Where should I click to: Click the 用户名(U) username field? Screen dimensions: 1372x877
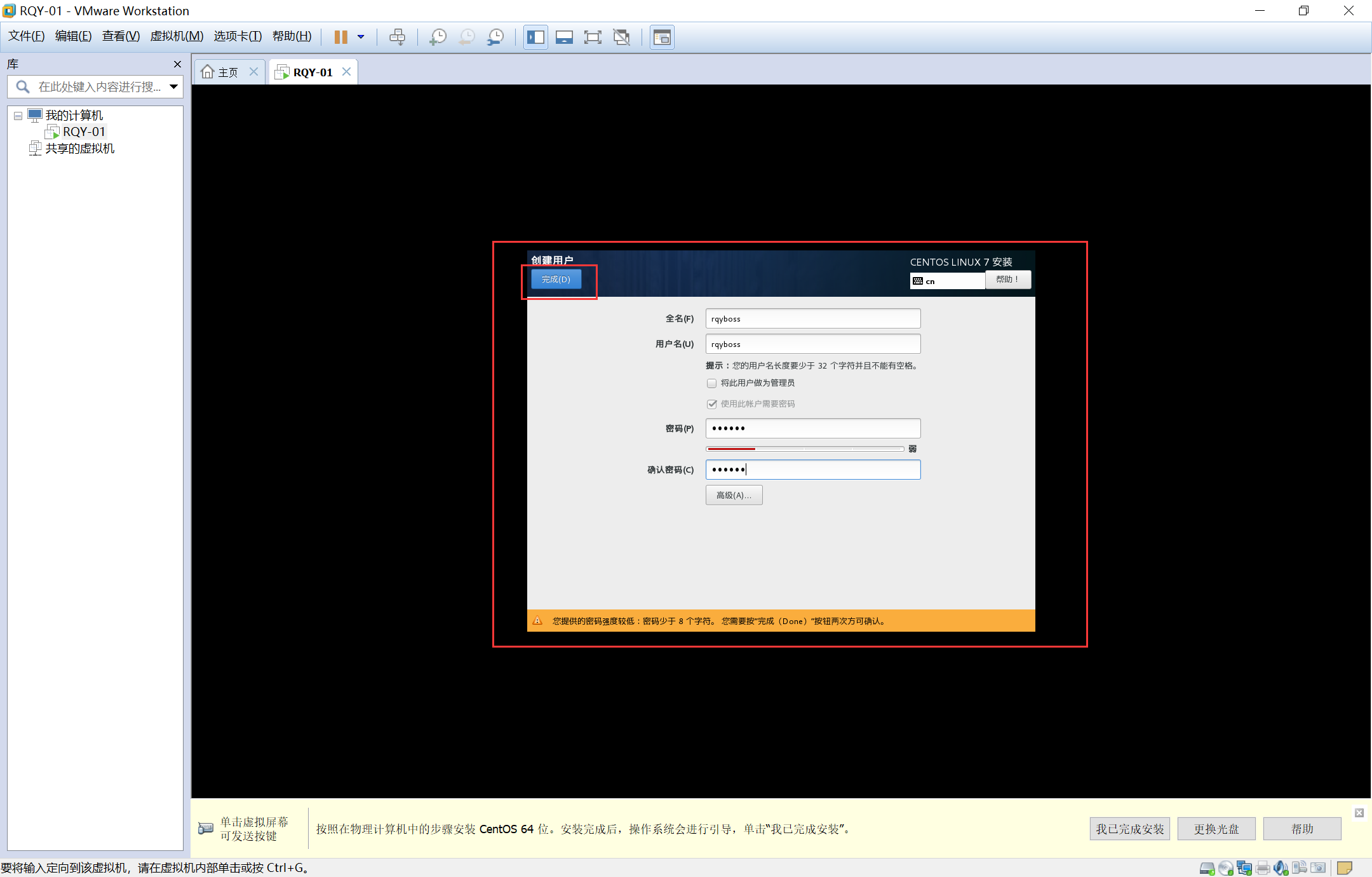[813, 344]
